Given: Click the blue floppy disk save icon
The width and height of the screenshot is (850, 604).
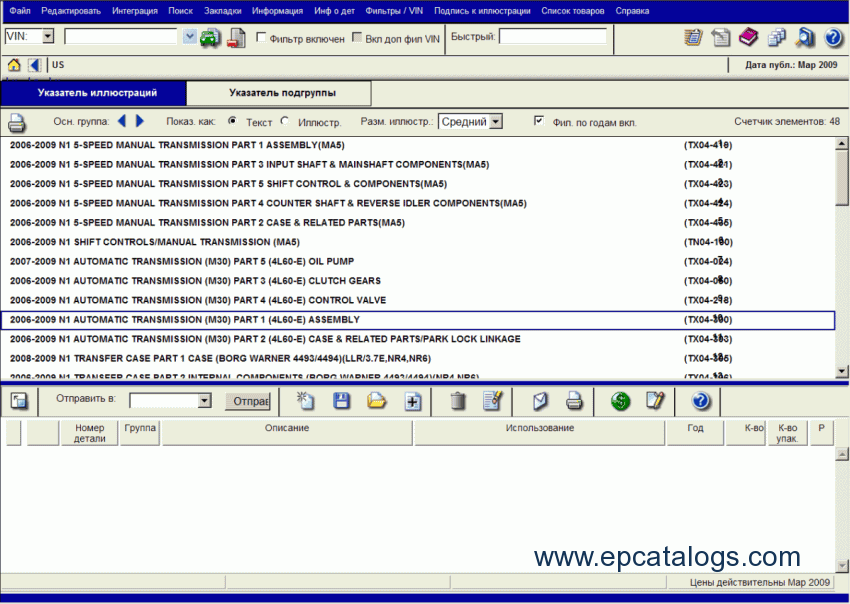Looking at the screenshot, I should coord(342,401).
